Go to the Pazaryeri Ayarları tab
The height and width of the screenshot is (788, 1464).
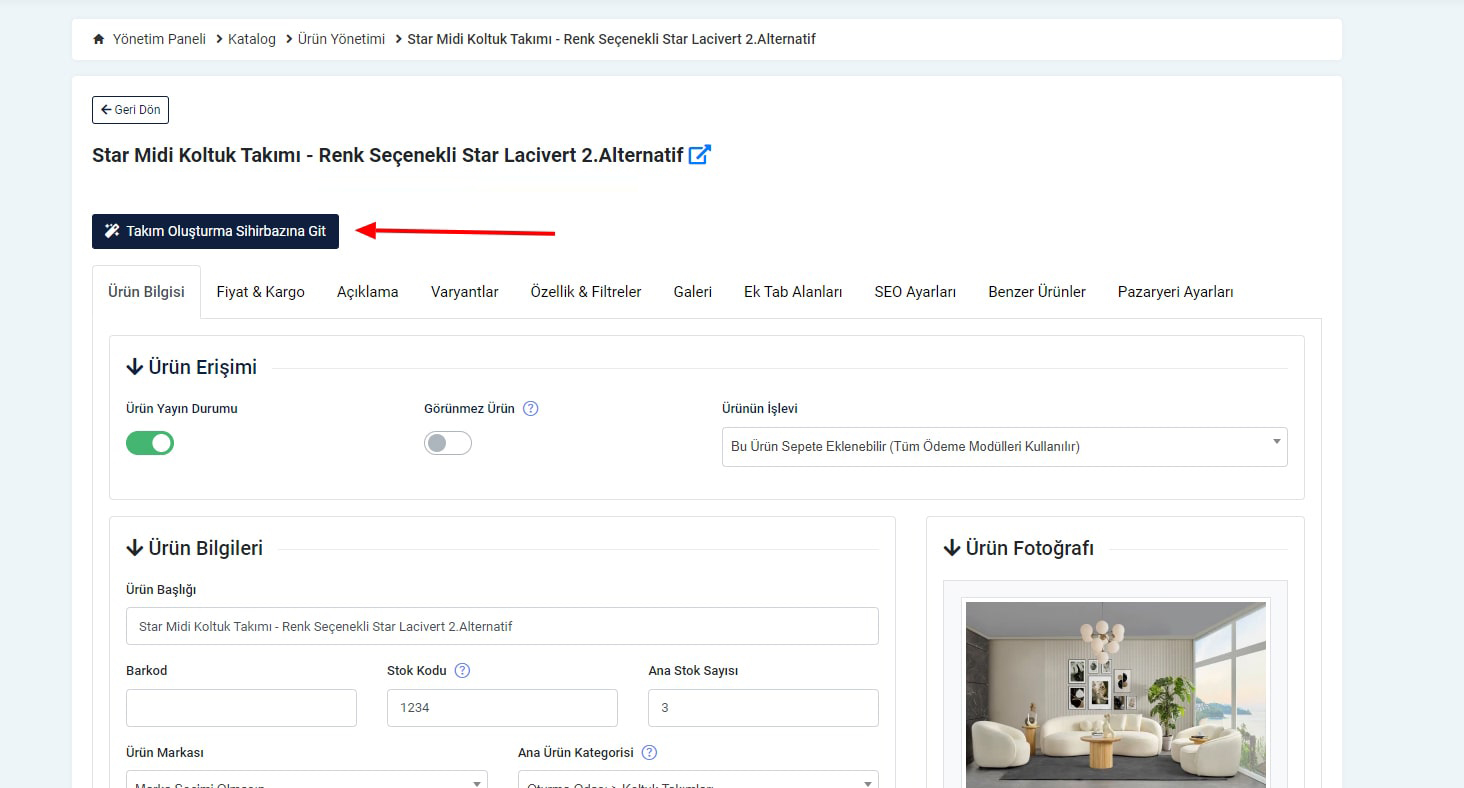[1175, 292]
